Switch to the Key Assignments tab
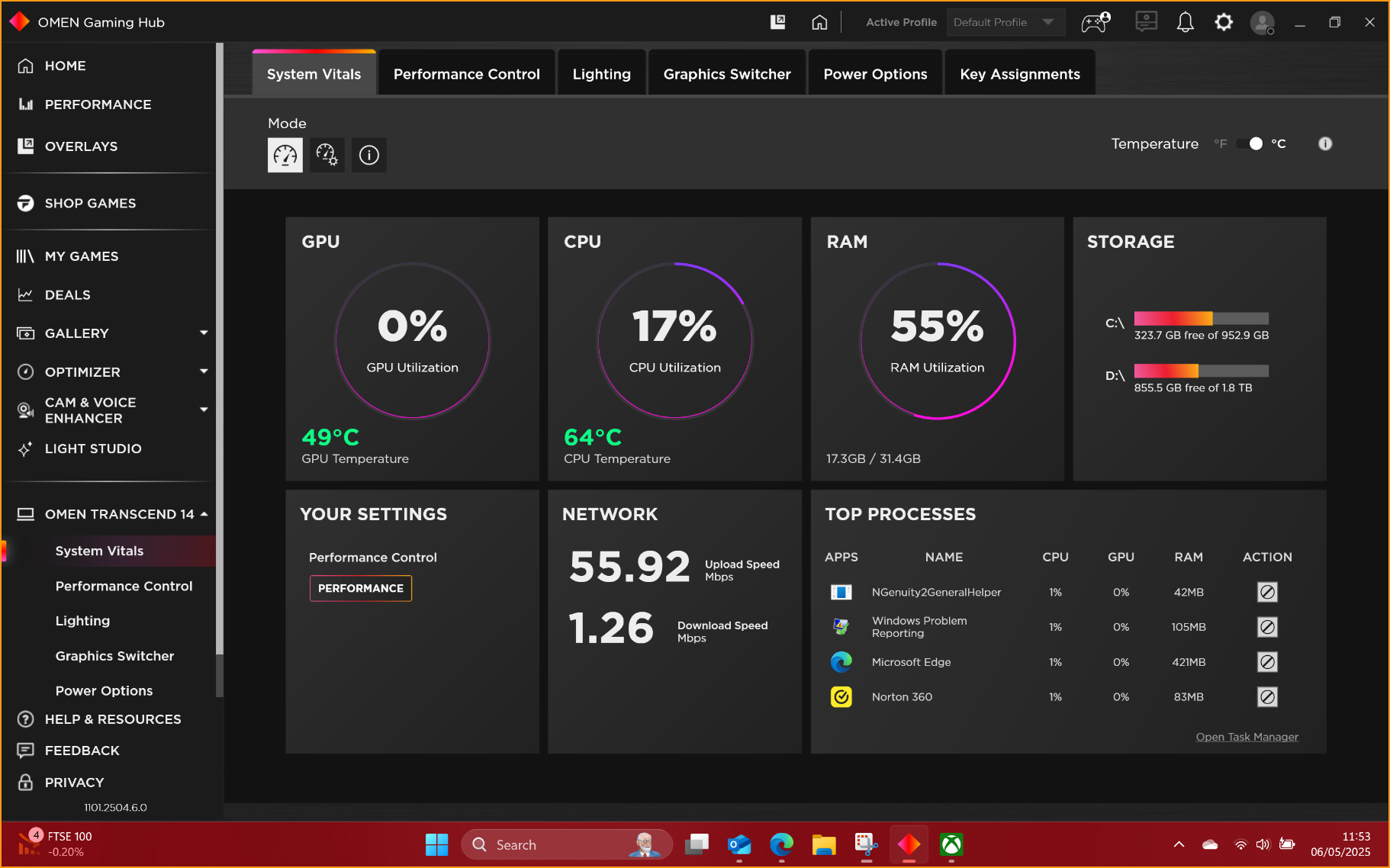This screenshot has height=868, width=1390. pos(1019,74)
